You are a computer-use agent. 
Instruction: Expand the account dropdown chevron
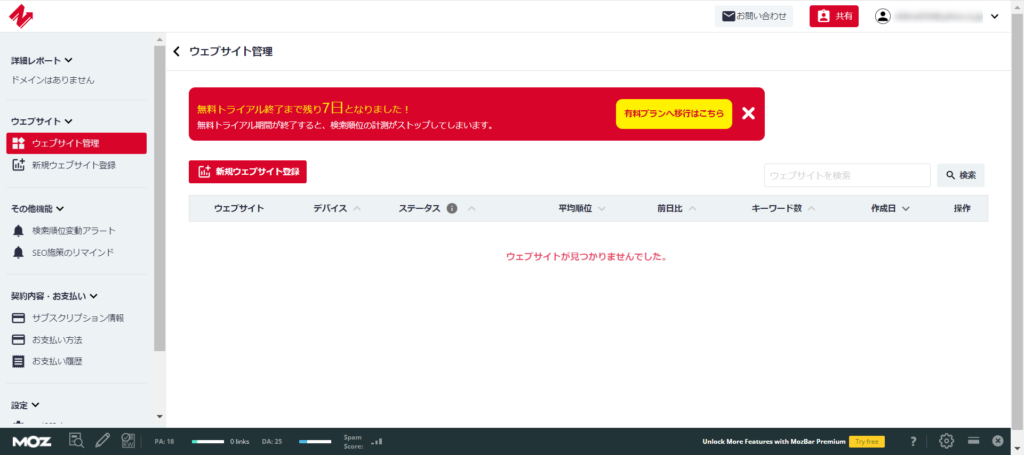pyautogui.click(x=995, y=17)
